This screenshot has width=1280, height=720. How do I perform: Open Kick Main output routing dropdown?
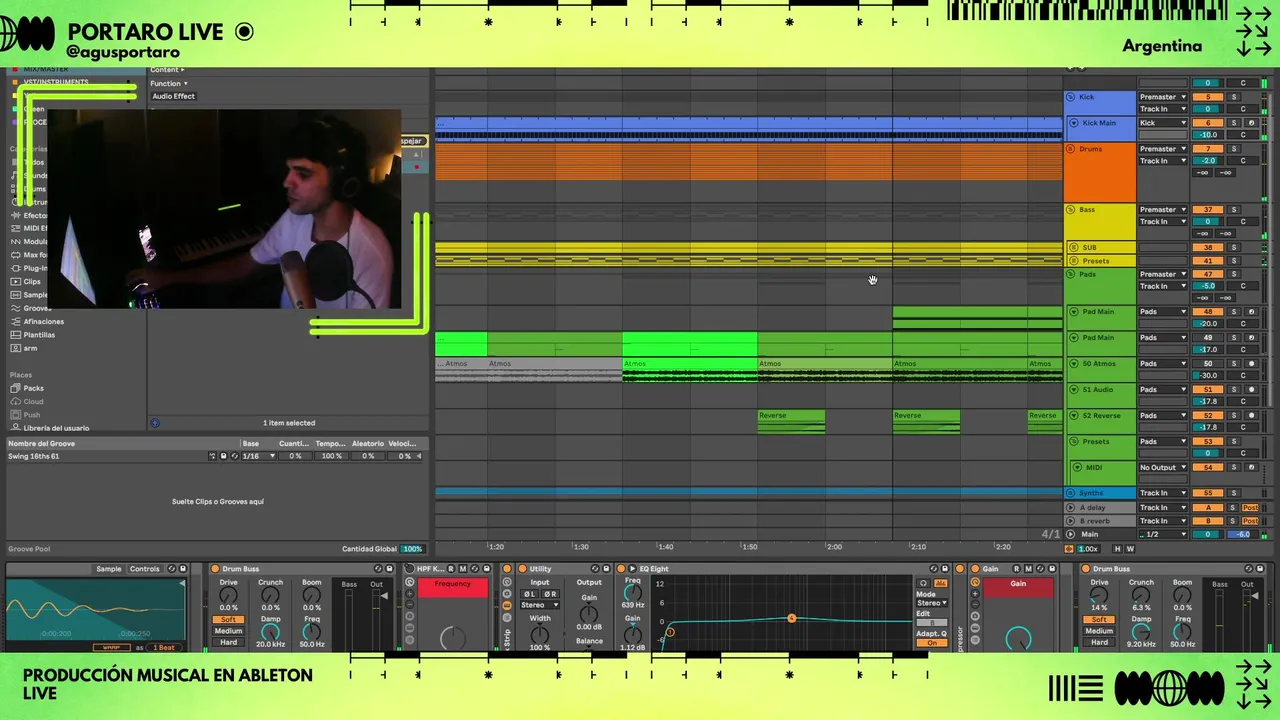(1163, 123)
